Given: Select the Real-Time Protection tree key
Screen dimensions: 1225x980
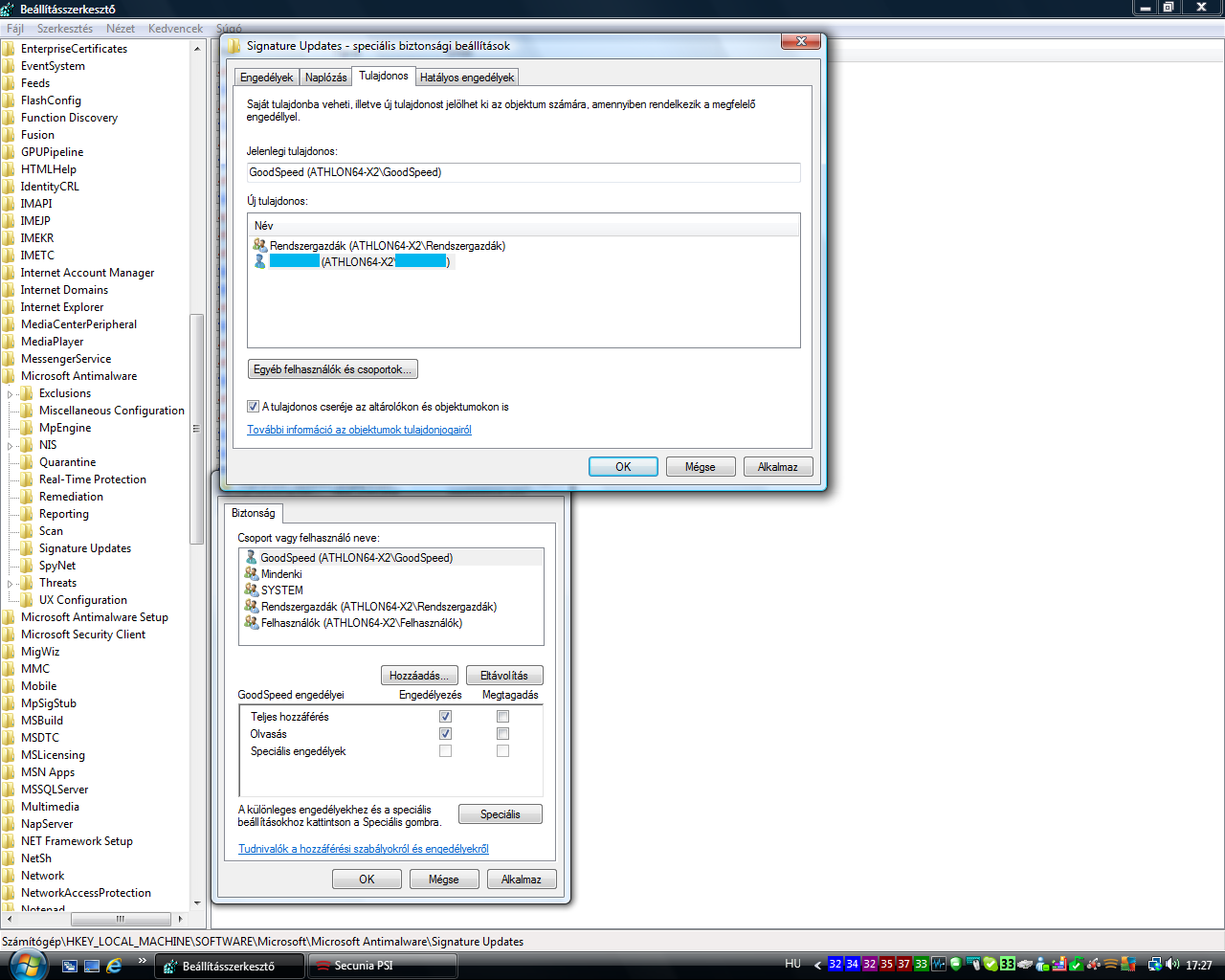Looking at the screenshot, I should pos(93,479).
